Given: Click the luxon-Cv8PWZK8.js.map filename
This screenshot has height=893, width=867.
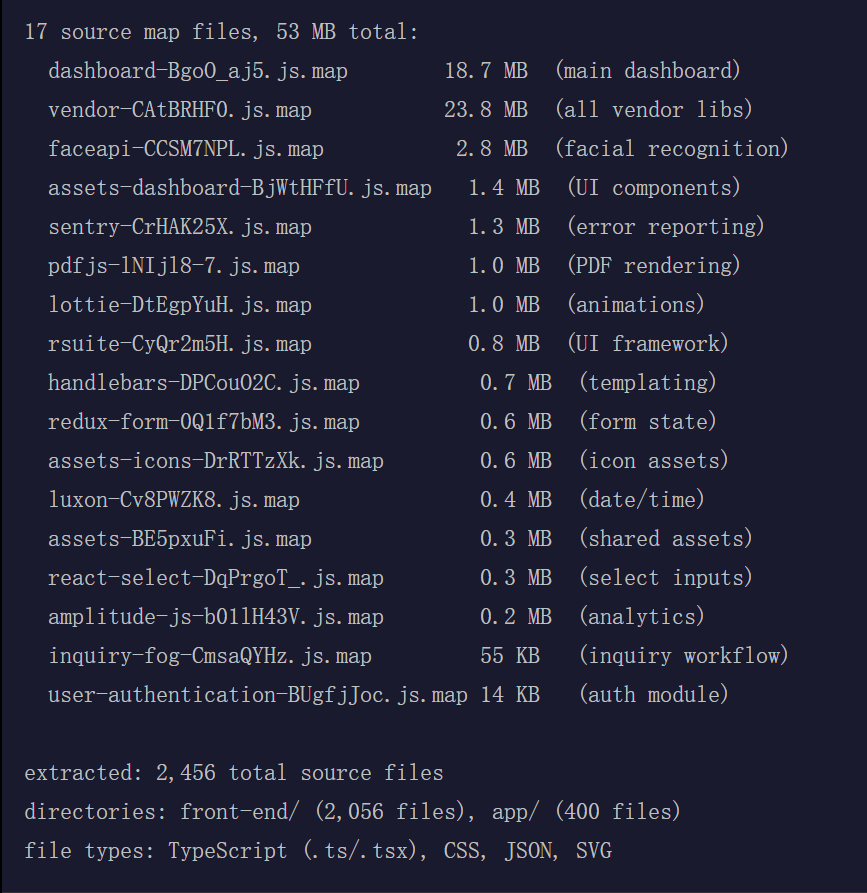Looking at the screenshot, I should click(174, 500).
